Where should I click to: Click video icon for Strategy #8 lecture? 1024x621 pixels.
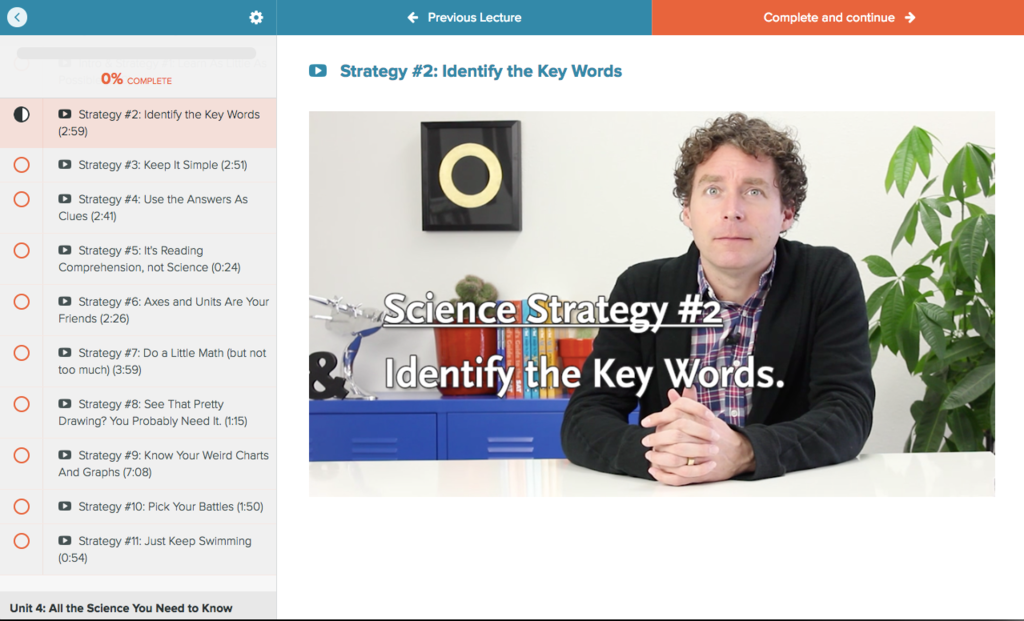65,404
